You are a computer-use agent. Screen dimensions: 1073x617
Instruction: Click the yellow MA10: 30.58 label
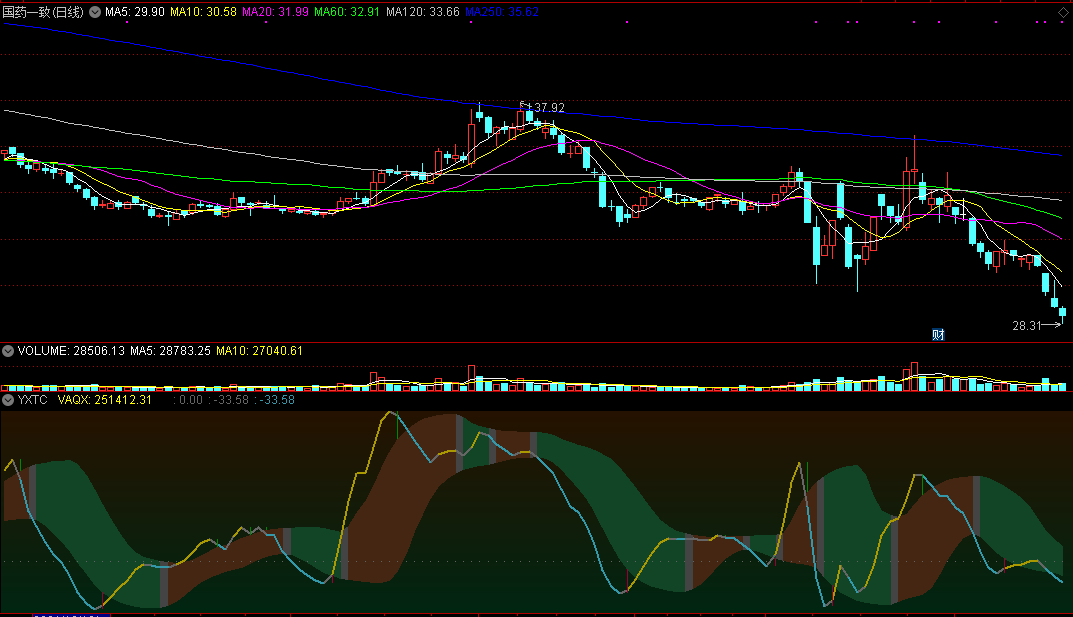click(x=203, y=12)
